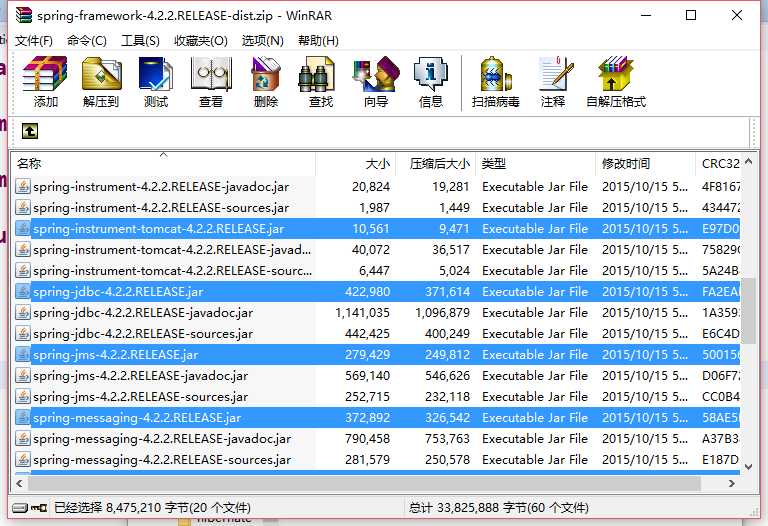The image size is (768, 526).
Task: Select spring-jdbc-4.2.2.RELEASE-sources.jar
Action: coord(376,334)
